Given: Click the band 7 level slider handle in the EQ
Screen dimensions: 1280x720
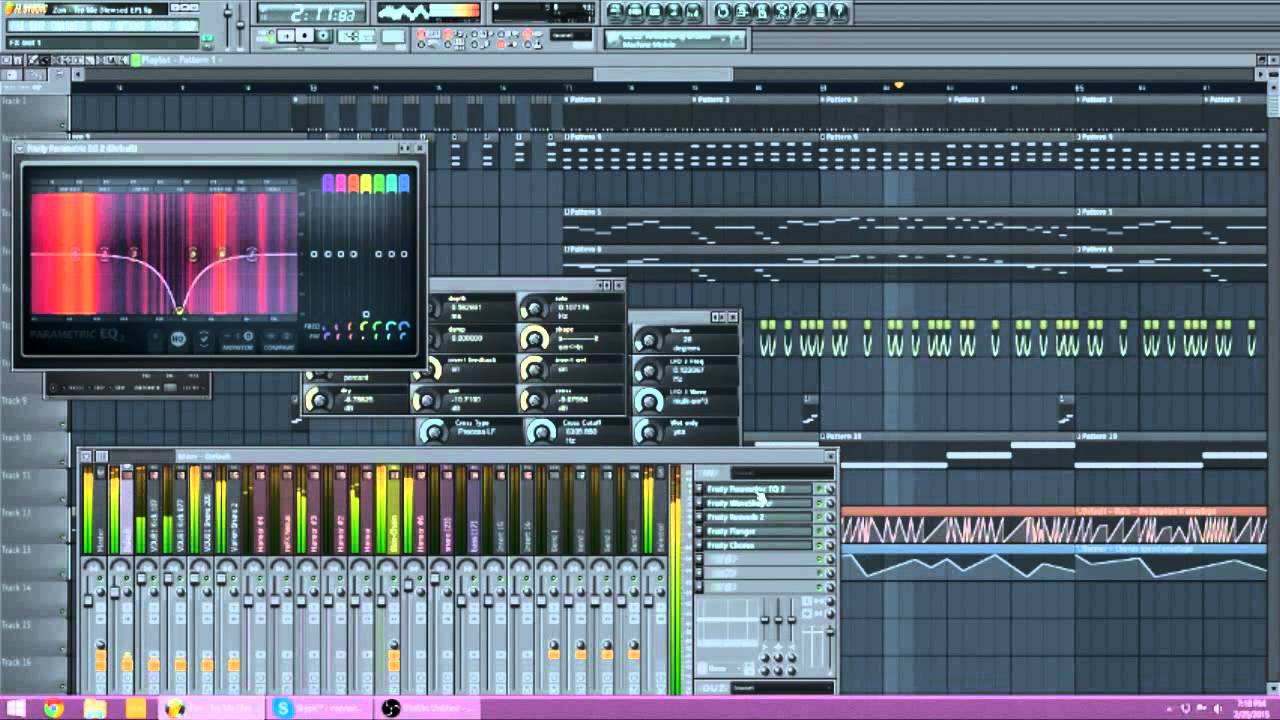Looking at the screenshot, I should pyautogui.click(x=404, y=254).
